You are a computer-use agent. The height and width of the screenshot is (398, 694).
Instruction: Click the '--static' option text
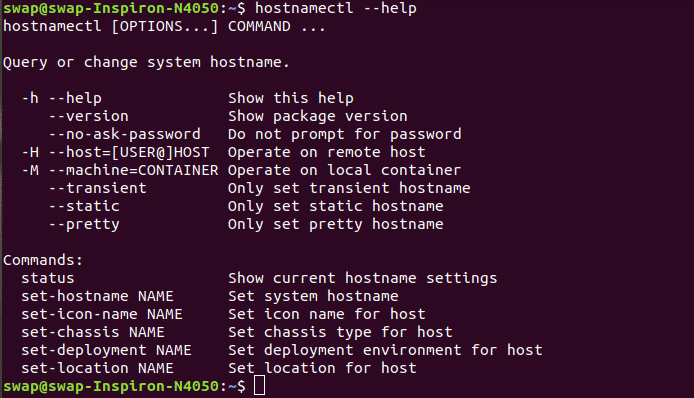pos(84,206)
